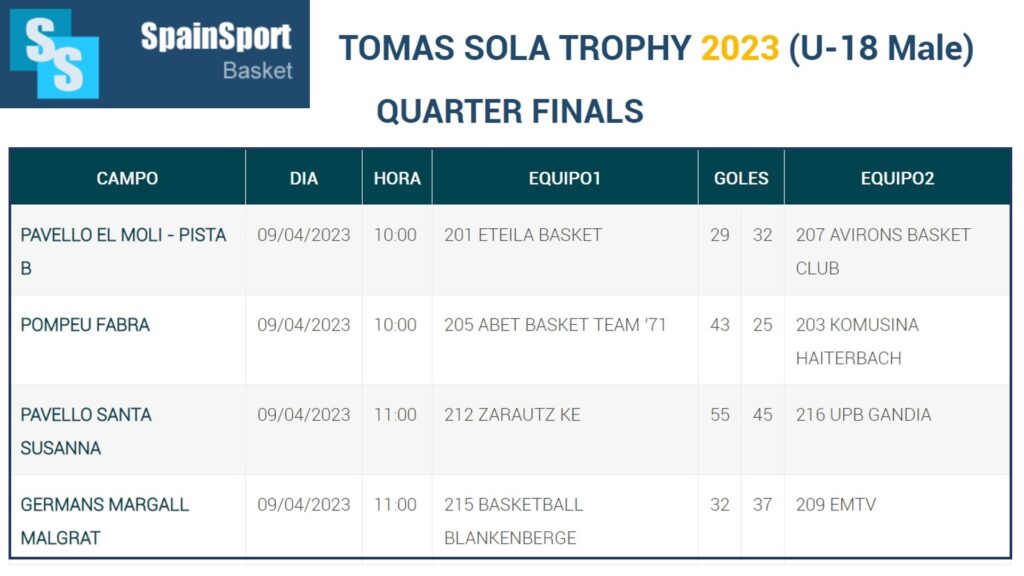The height and width of the screenshot is (576, 1024).
Task: Click the QUARTER FINALS heading
Action: tap(510, 111)
